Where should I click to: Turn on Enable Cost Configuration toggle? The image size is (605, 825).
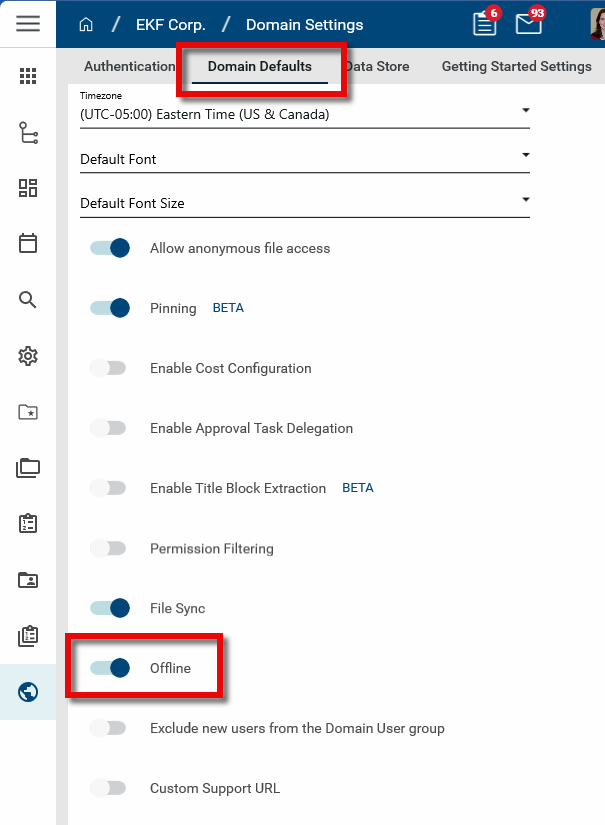click(108, 368)
